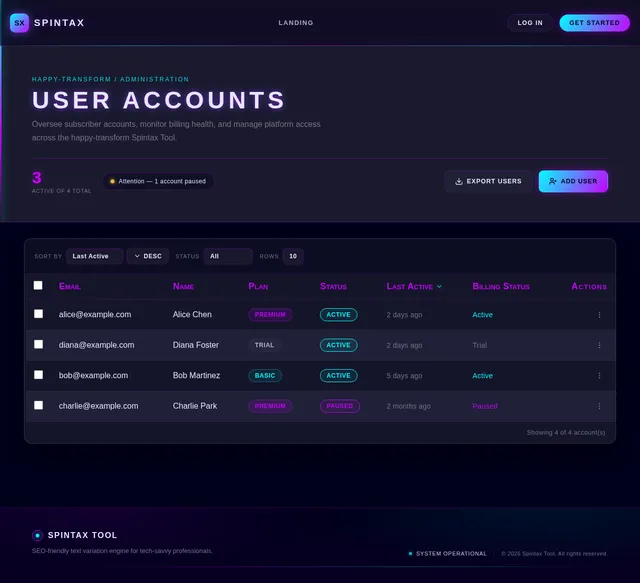
Task: Click the 'Showing 4 of 4 account(s)' text
Action: point(566,432)
